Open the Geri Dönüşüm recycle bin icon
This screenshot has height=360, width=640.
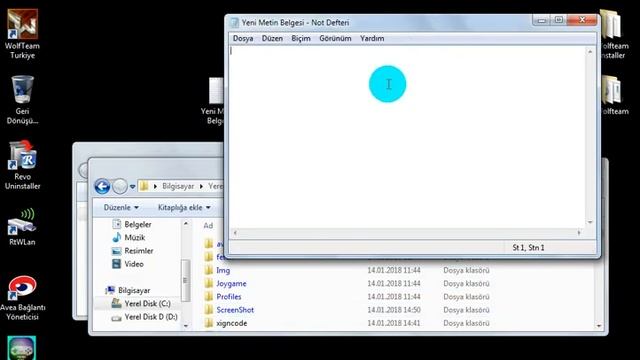(22, 100)
